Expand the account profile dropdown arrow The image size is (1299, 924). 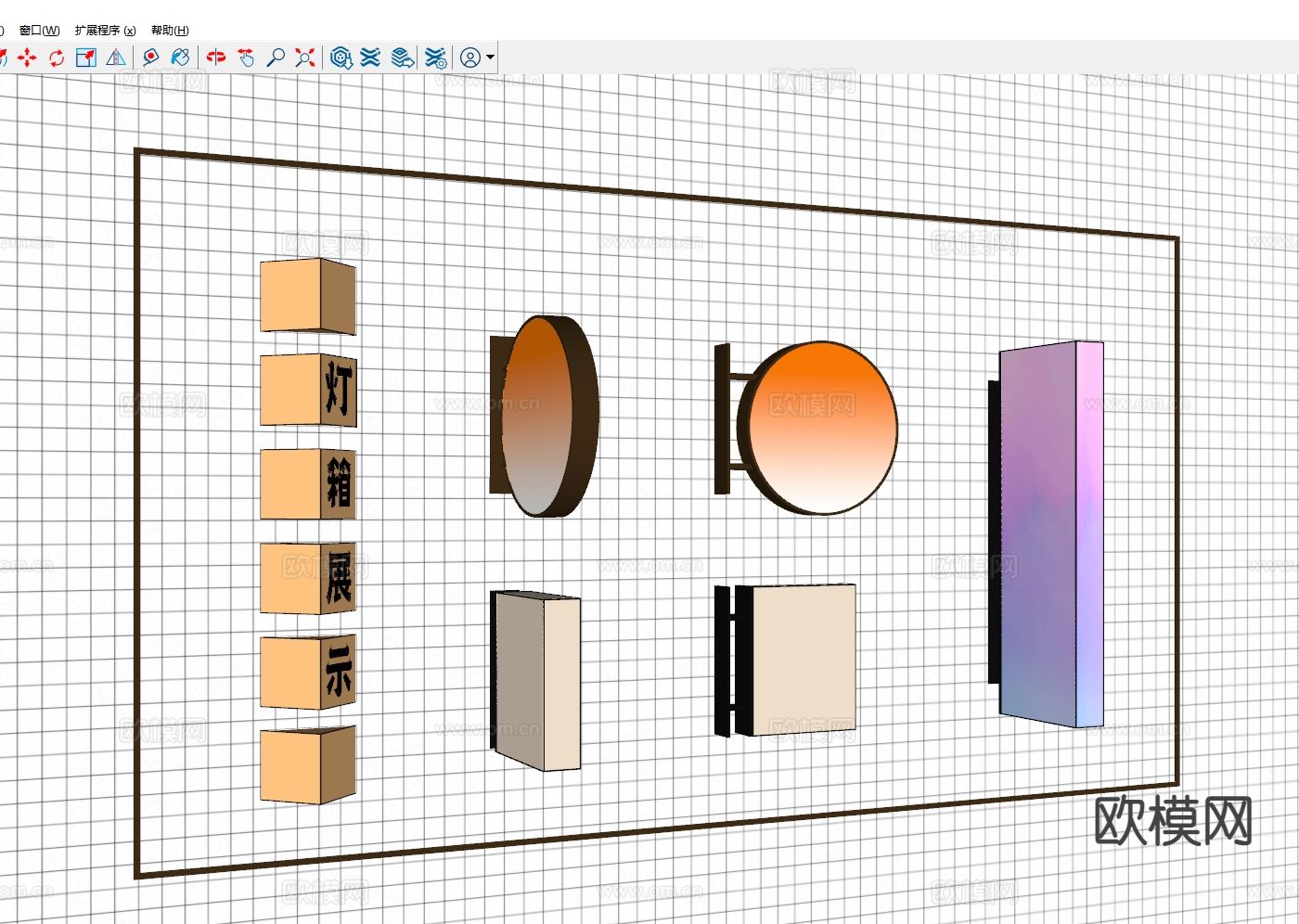click(491, 58)
